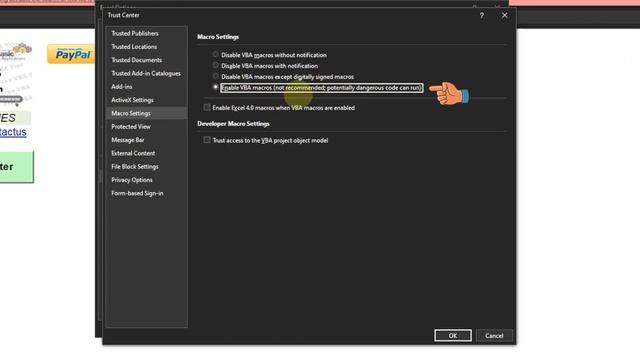Open Trusted Add-in Catalogues section

click(147, 73)
